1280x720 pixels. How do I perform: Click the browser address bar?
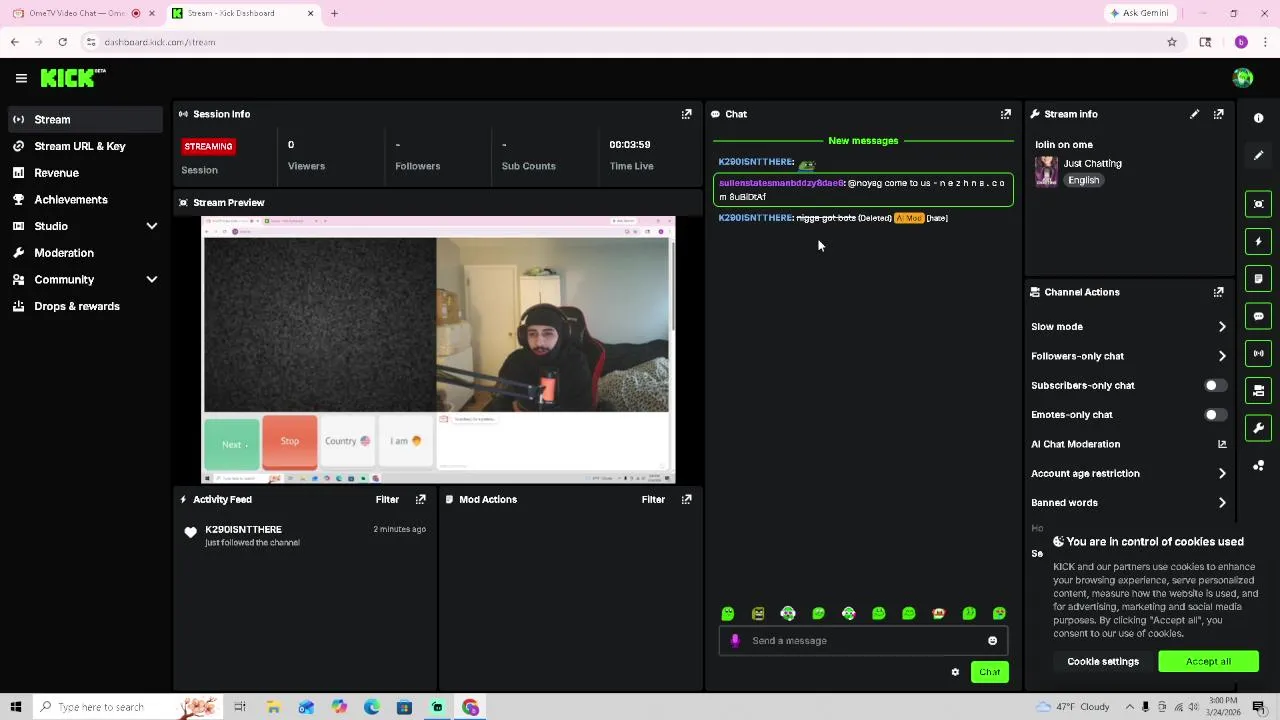click(x=630, y=42)
